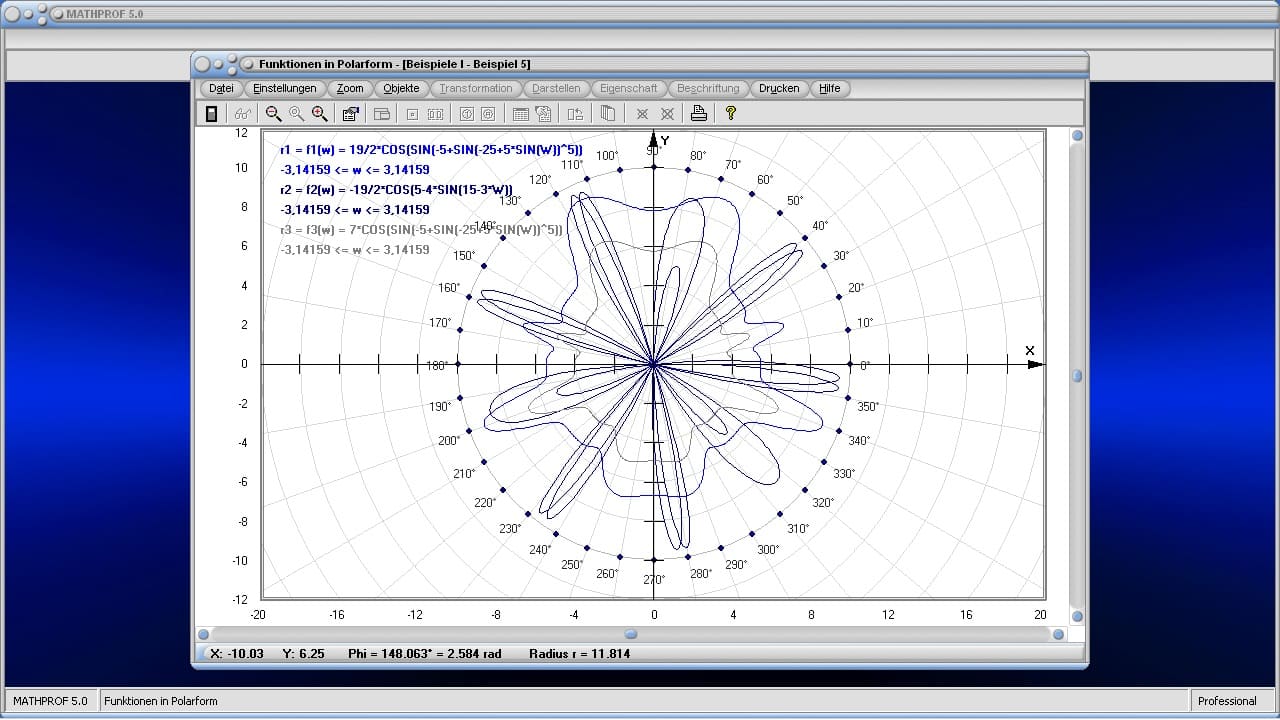The height and width of the screenshot is (720, 1280).
Task: Open the Einstellungen menu
Action: tap(285, 88)
